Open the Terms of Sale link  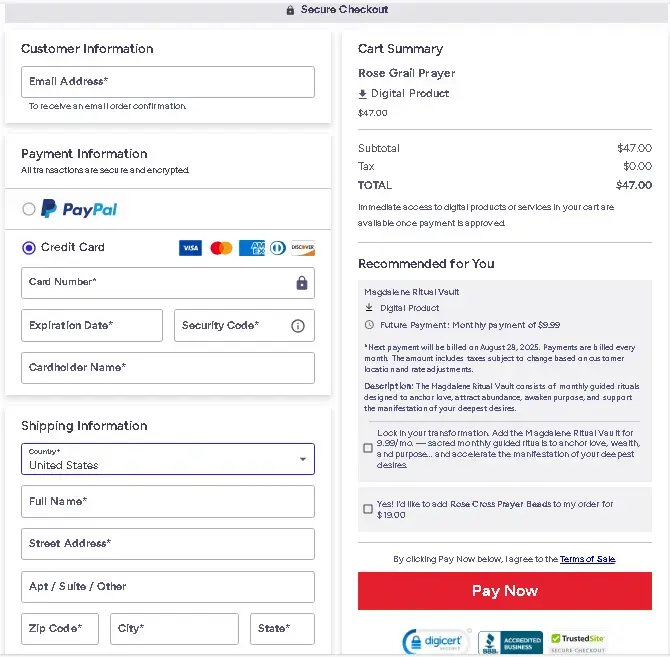pos(587,560)
